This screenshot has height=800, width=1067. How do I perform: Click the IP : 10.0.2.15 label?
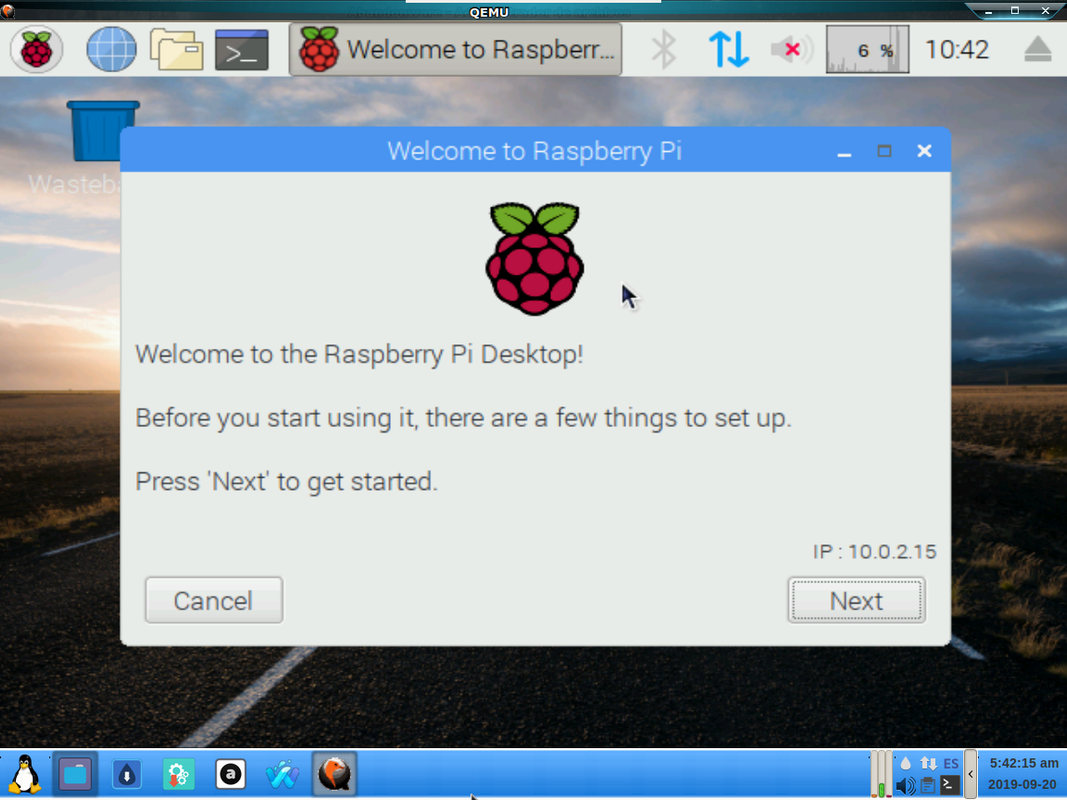(x=874, y=551)
